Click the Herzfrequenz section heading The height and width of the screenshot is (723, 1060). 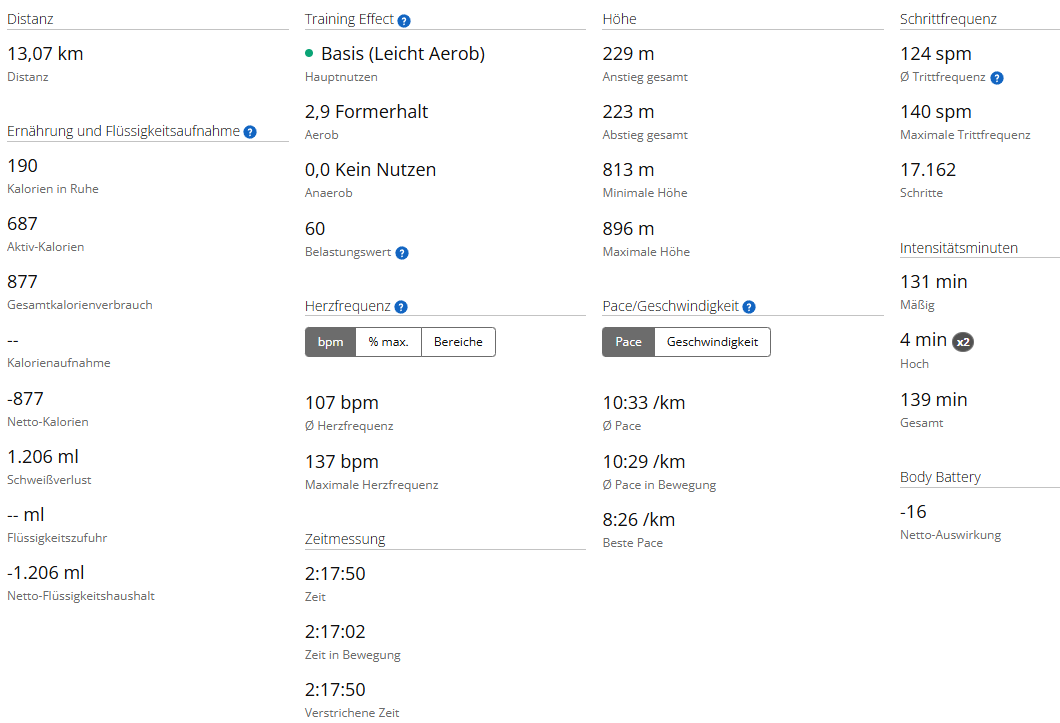click(347, 306)
